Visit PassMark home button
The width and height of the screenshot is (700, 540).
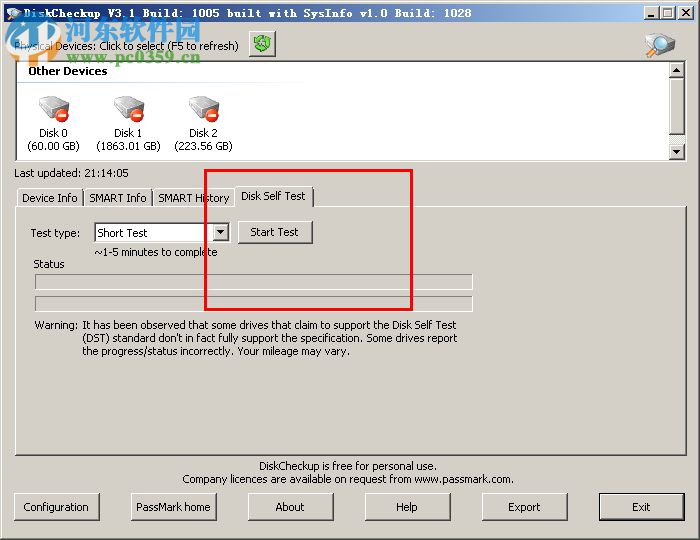[x=173, y=507]
